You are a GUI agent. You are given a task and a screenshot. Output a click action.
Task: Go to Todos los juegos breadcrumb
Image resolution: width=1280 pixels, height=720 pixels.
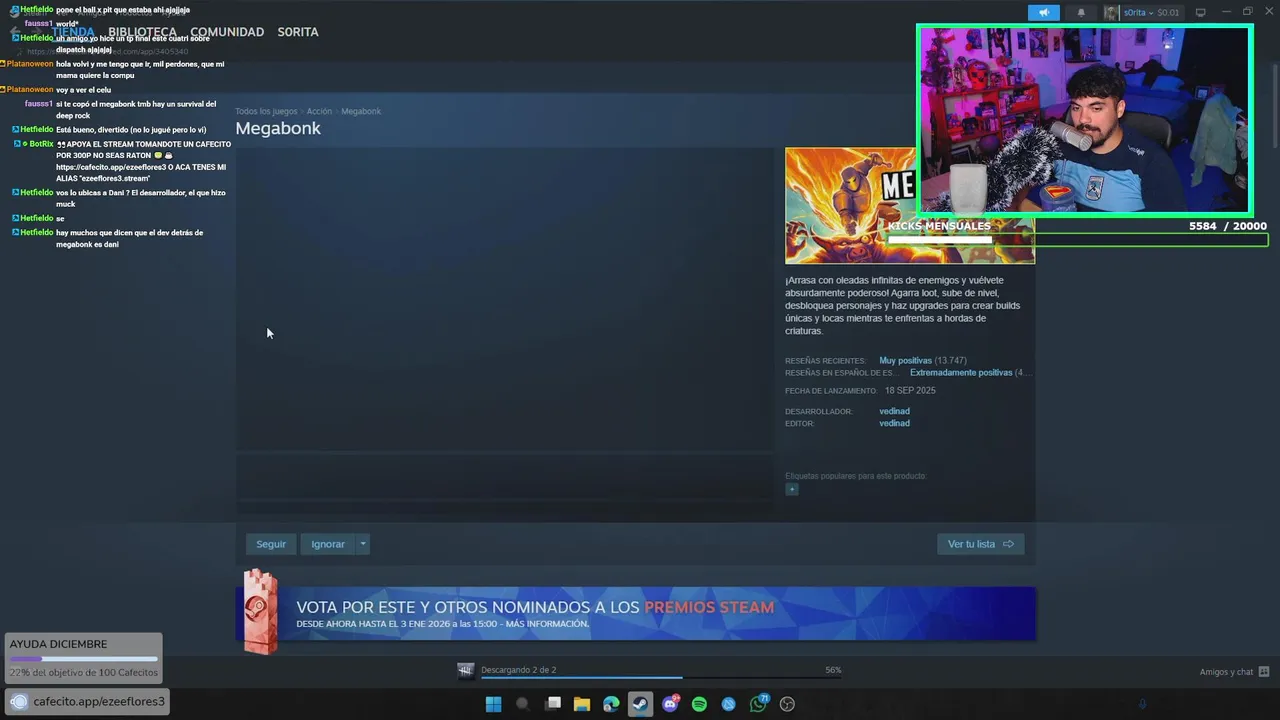click(266, 111)
